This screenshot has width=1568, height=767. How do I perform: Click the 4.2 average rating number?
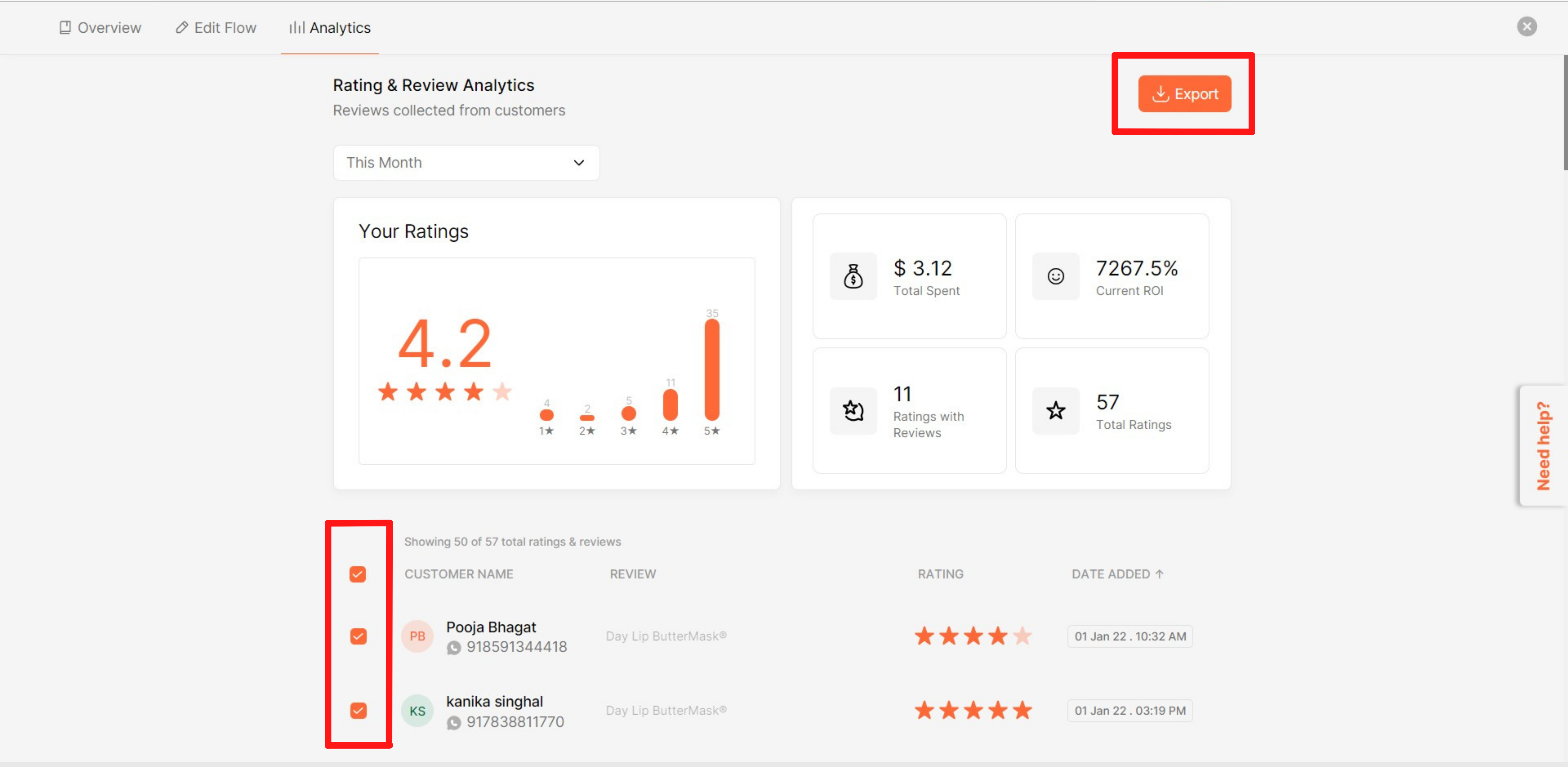(444, 344)
